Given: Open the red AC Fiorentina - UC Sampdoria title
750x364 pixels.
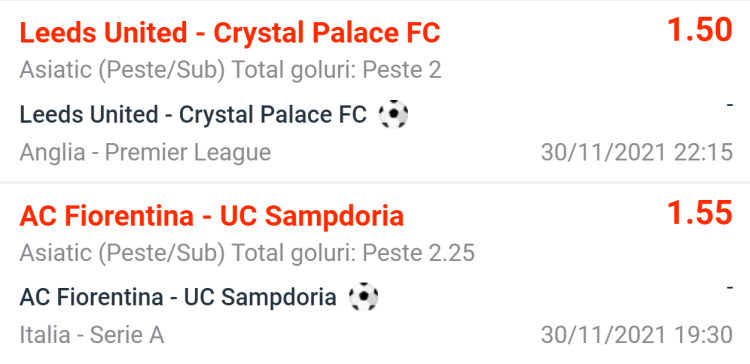Looking at the screenshot, I should [x=212, y=216].
